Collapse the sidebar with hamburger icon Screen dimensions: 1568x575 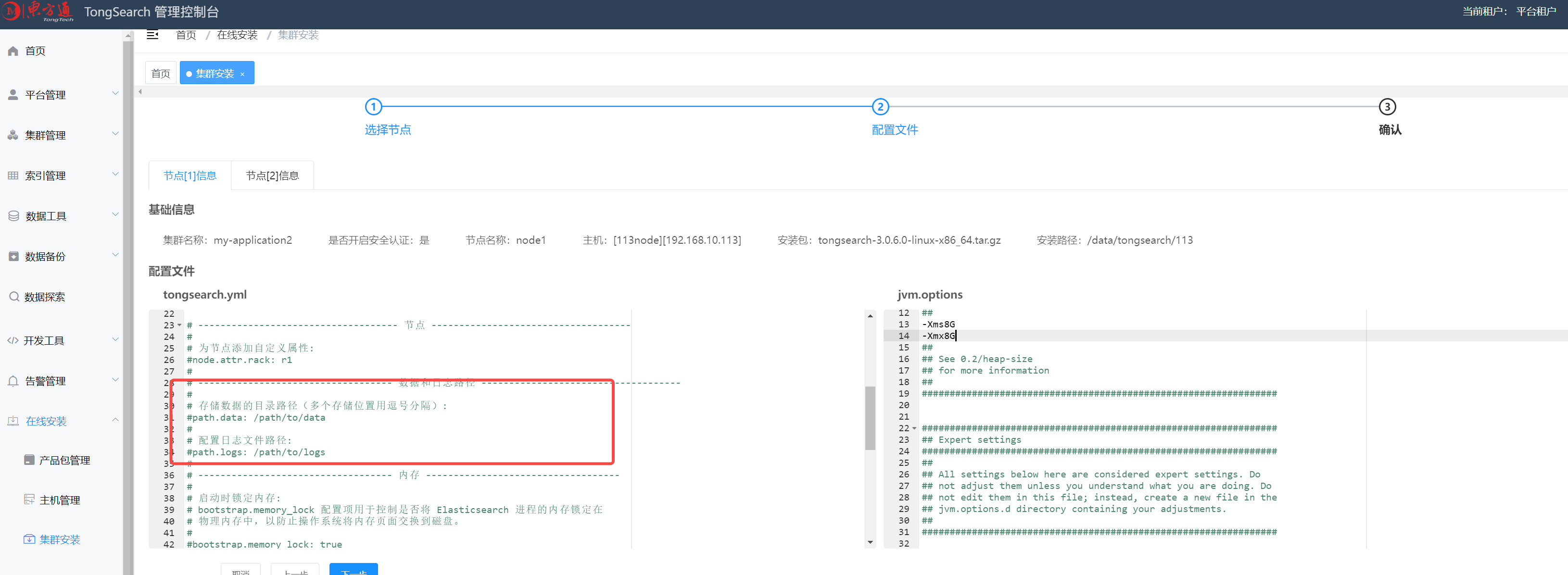(152, 35)
